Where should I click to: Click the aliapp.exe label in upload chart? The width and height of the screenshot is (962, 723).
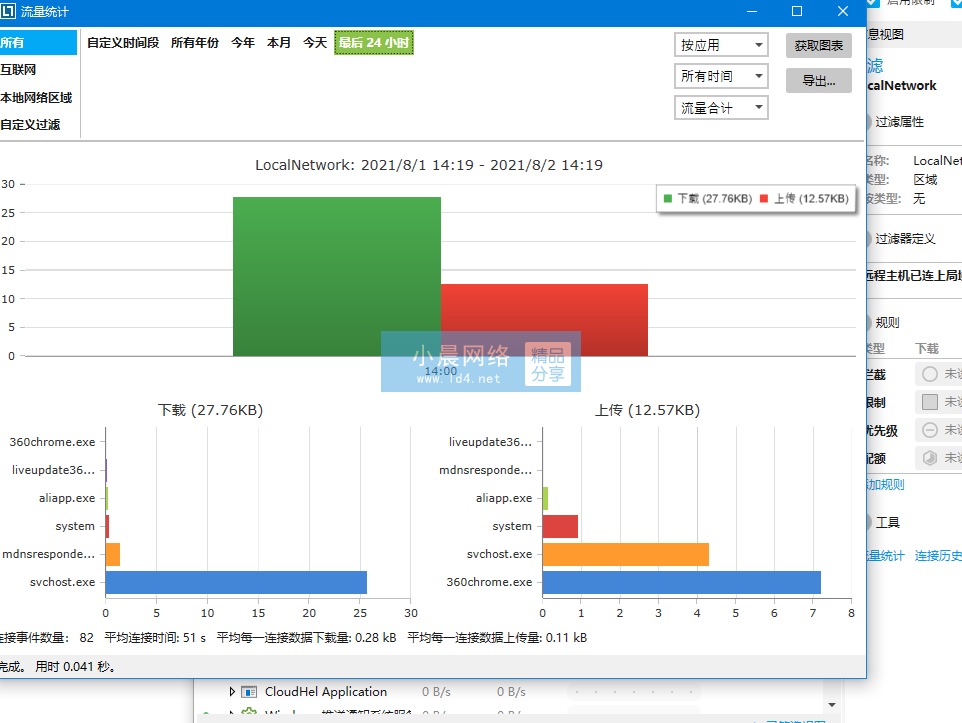504,498
